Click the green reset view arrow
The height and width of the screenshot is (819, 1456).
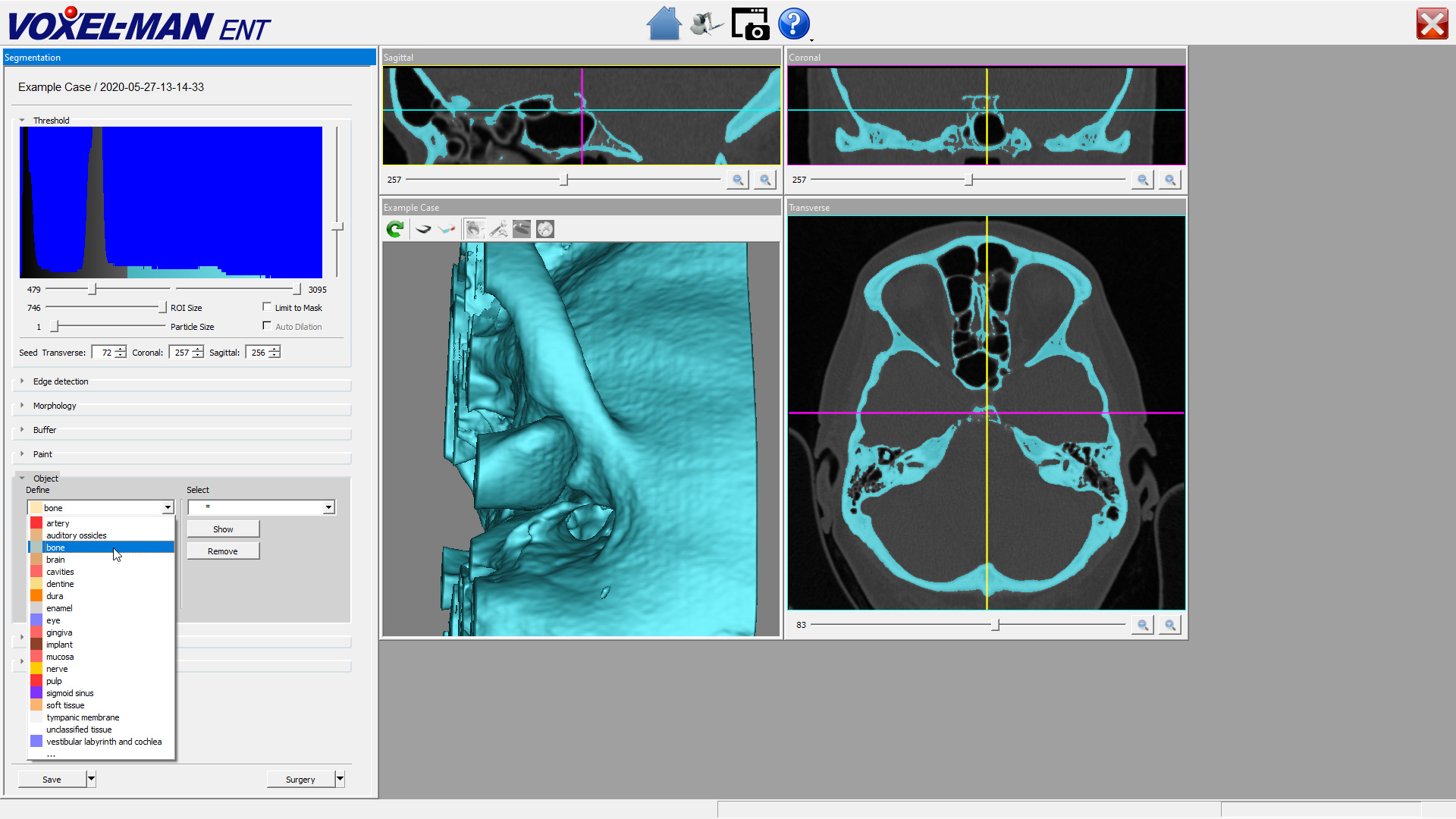[395, 229]
